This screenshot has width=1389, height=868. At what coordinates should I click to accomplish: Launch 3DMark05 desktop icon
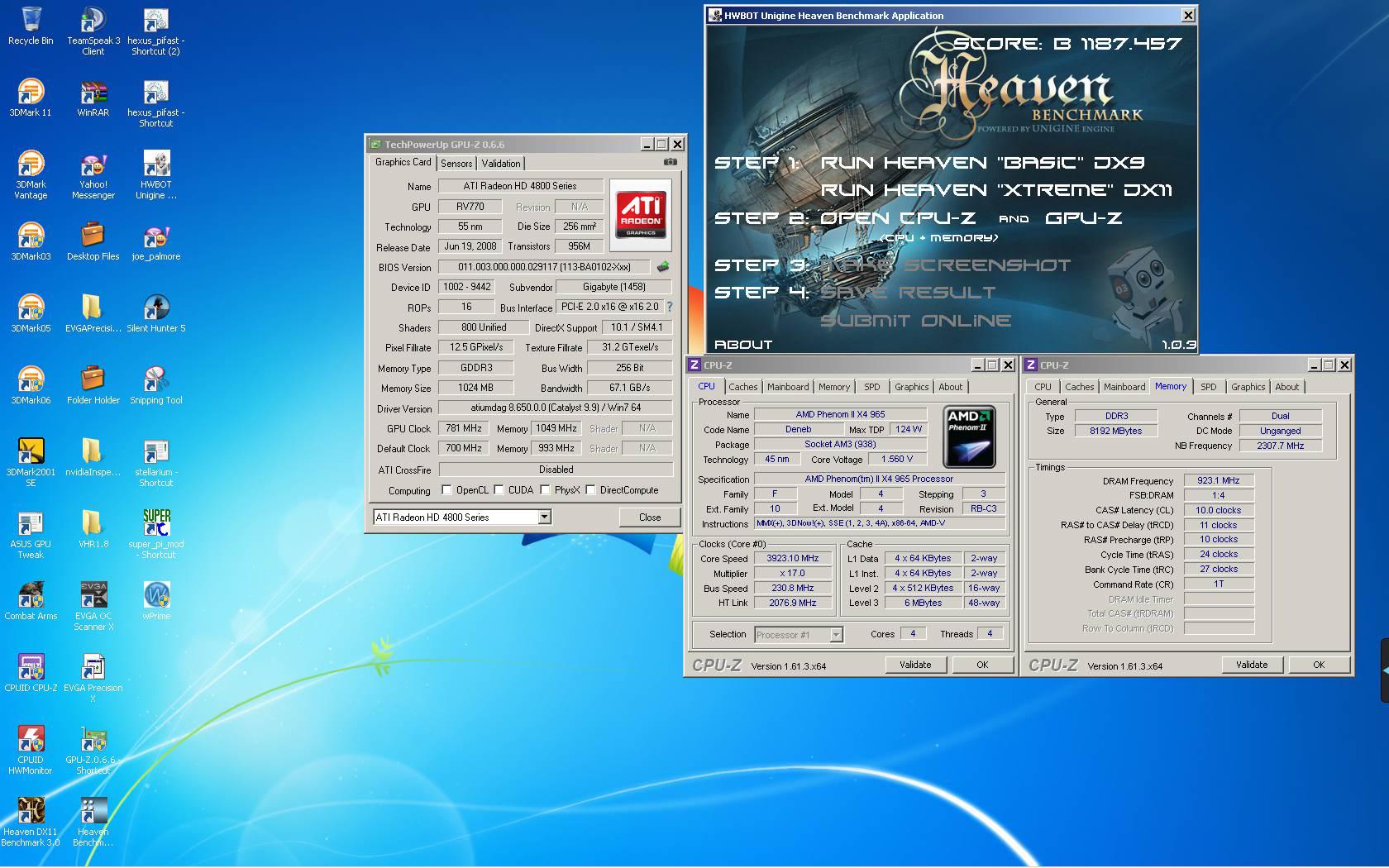31,313
